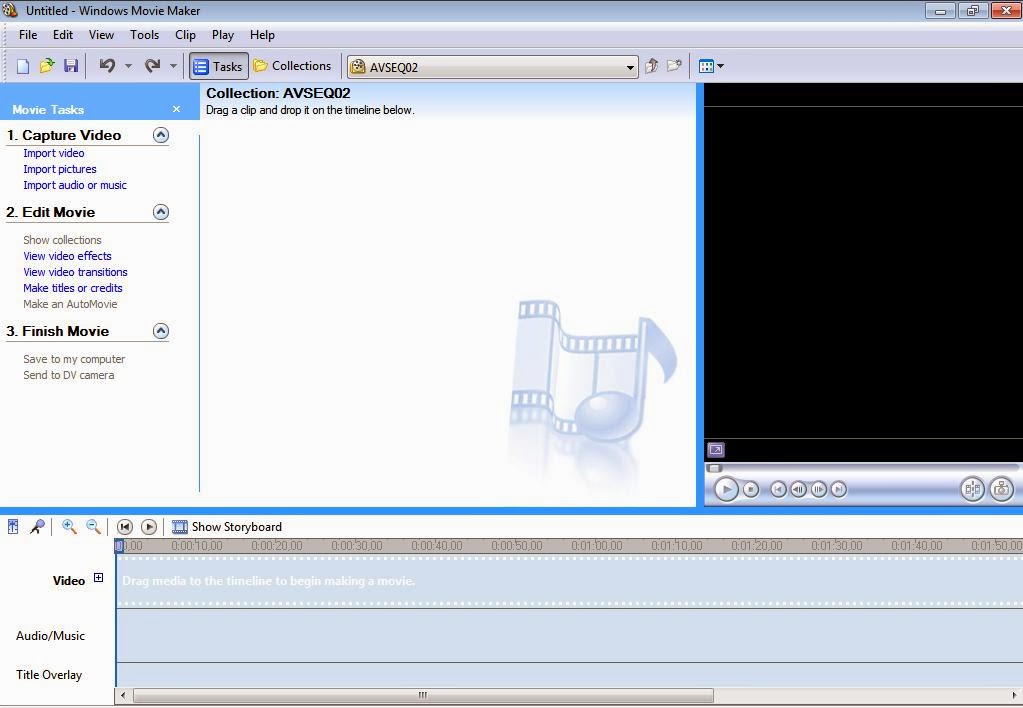Click the preview monitor Stop button
Image resolution: width=1023 pixels, height=708 pixels.
pos(751,489)
